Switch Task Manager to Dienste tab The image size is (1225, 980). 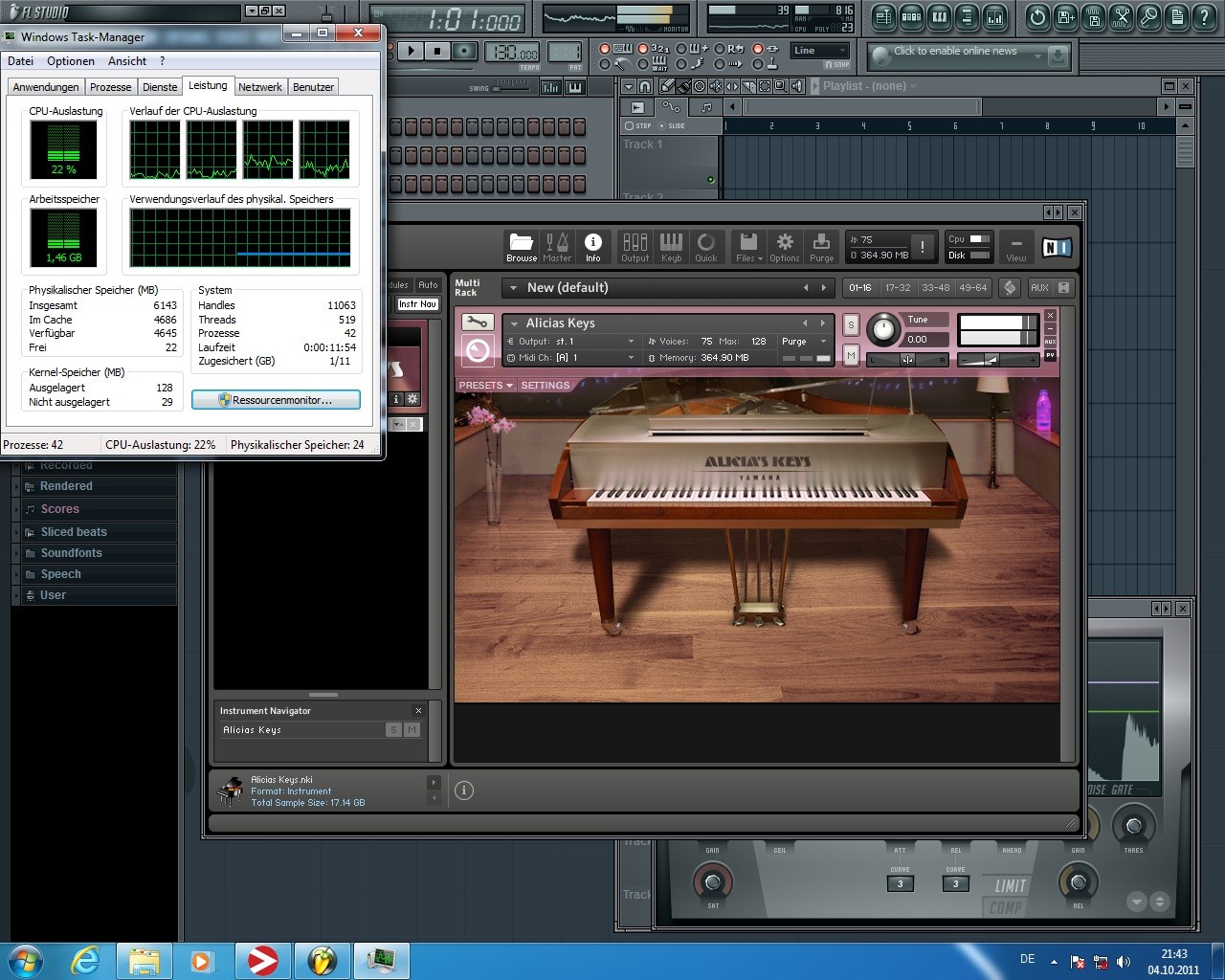[160, 87]
